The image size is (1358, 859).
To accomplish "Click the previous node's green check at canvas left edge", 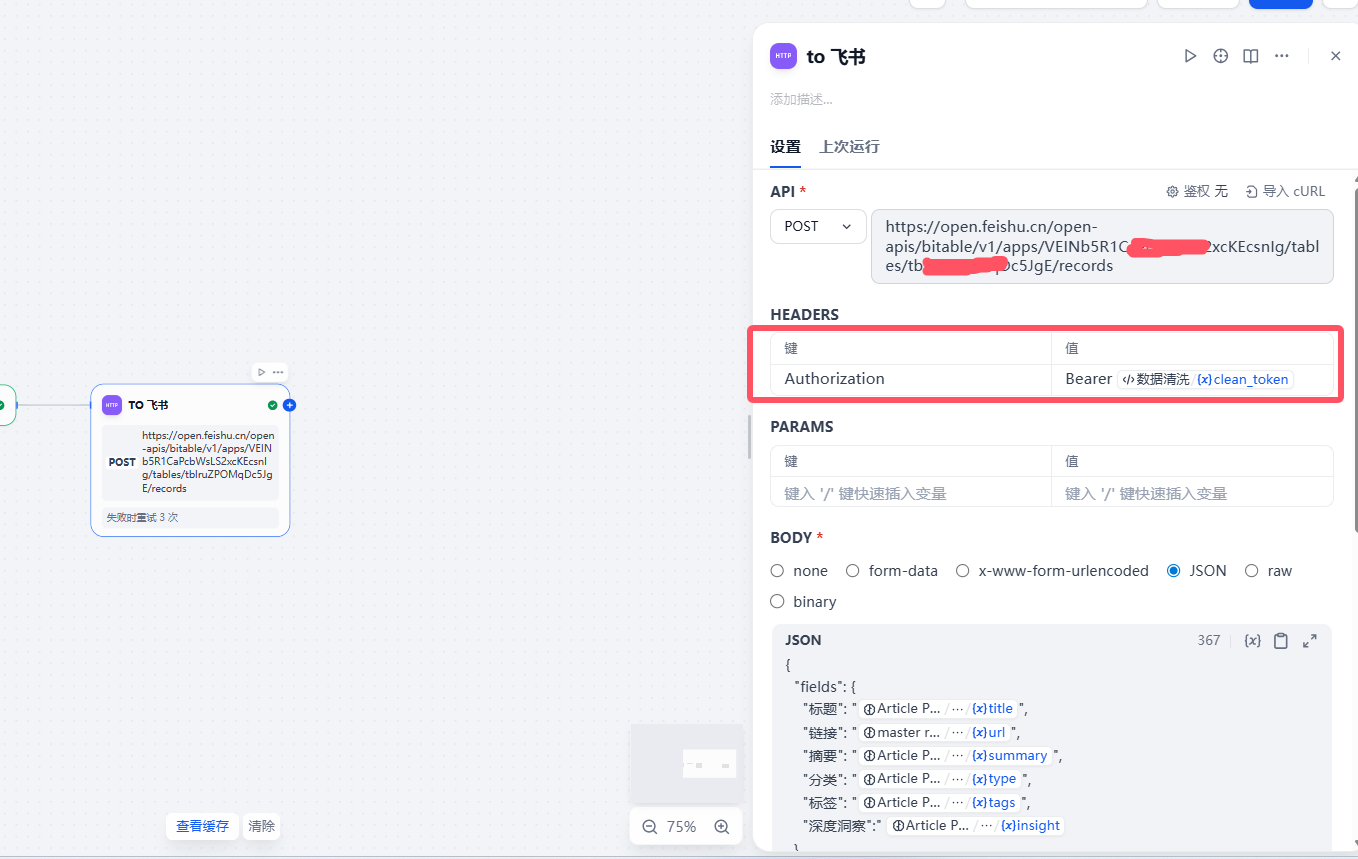I will (3, 405).
